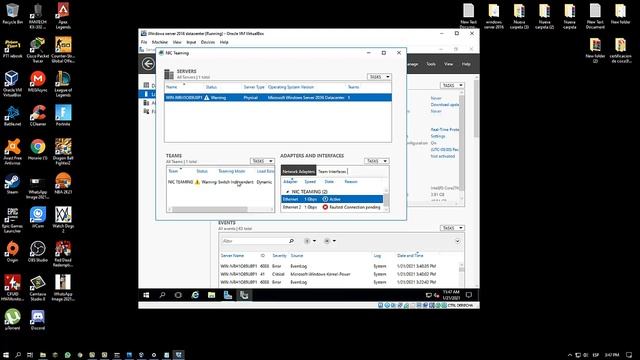Sort servers by Operating System Version column
Screen dimensions: 640x360
tap(291, 87)
